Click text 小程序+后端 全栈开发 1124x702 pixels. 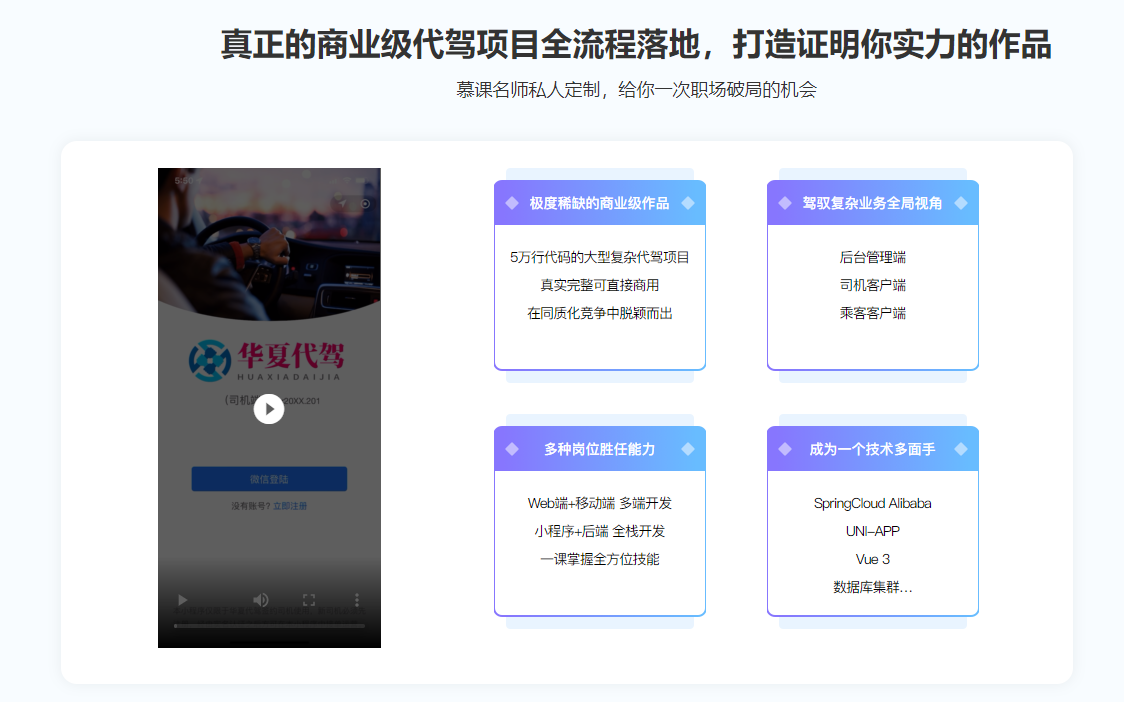pos(600,531)
